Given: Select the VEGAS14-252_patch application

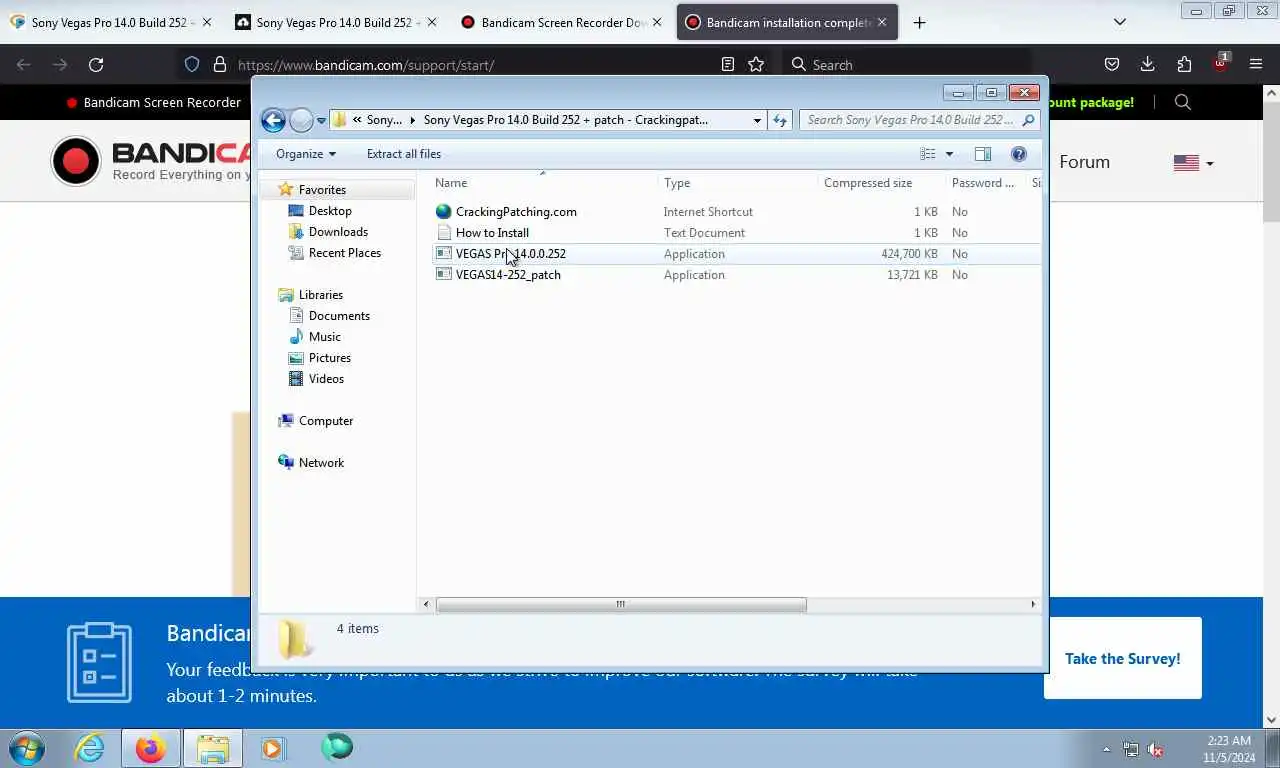Looking at the screenshot, I should tap(508, 275).
